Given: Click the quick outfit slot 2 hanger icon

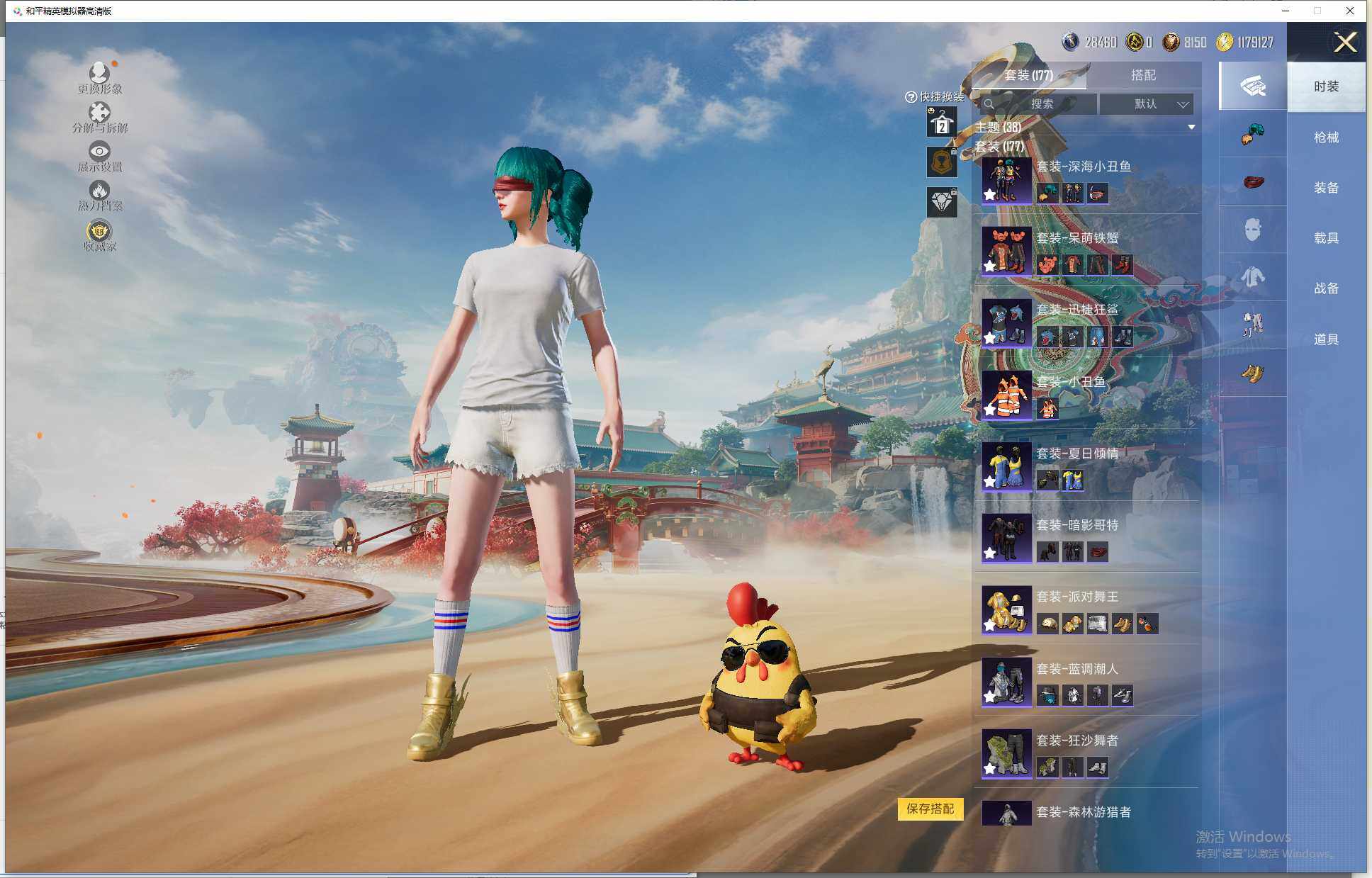Looking at the screenshot, I should [x=942, y=123].
